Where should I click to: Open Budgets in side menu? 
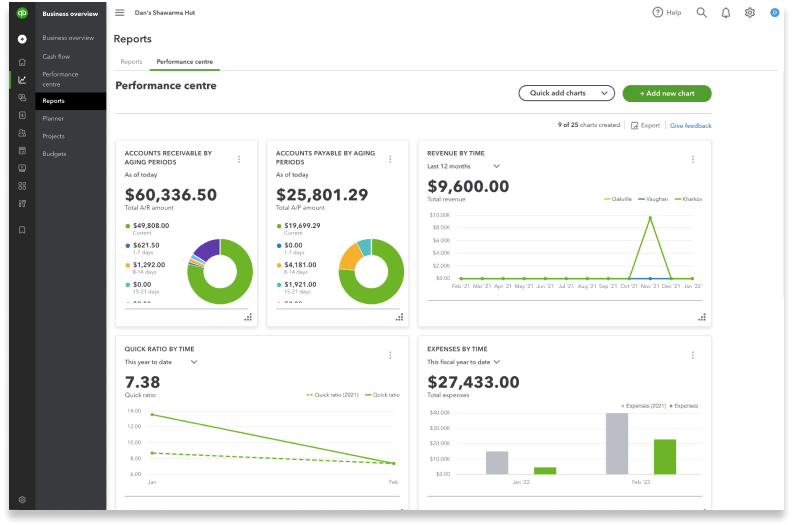pos(54,154)
